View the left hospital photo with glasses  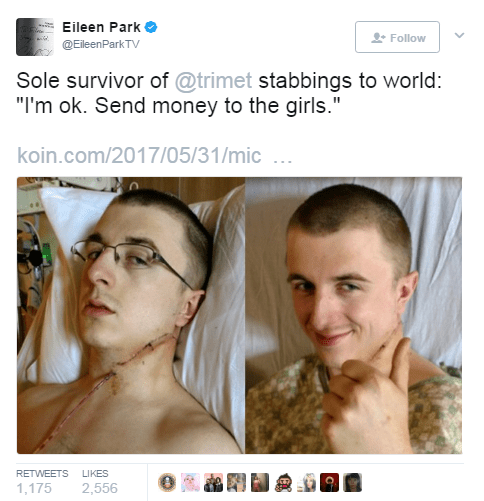[131, 315]
